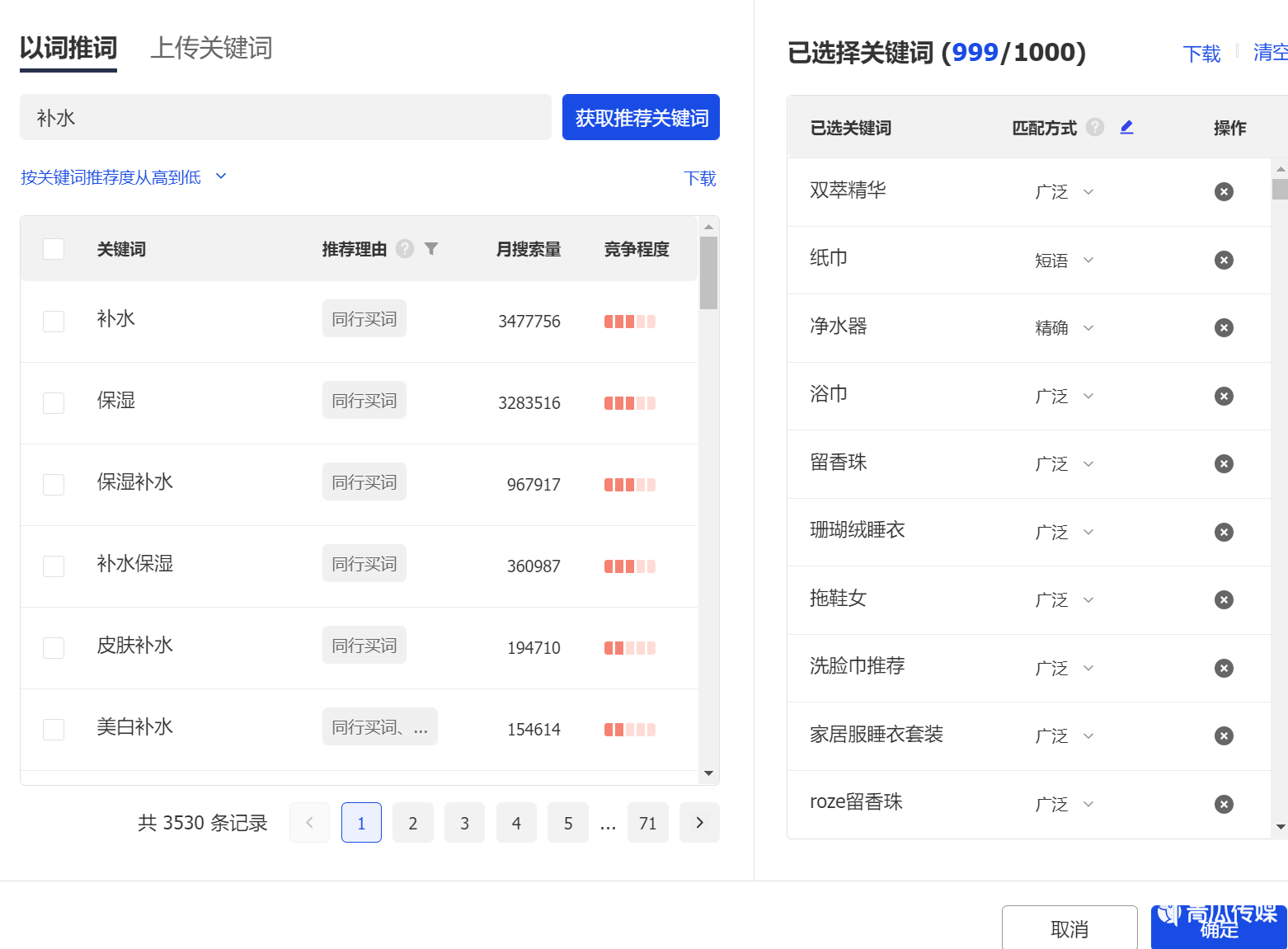Select the 以词推词 tab
1288x949 pixels.
pyautogui.click(x=68, y=48)
